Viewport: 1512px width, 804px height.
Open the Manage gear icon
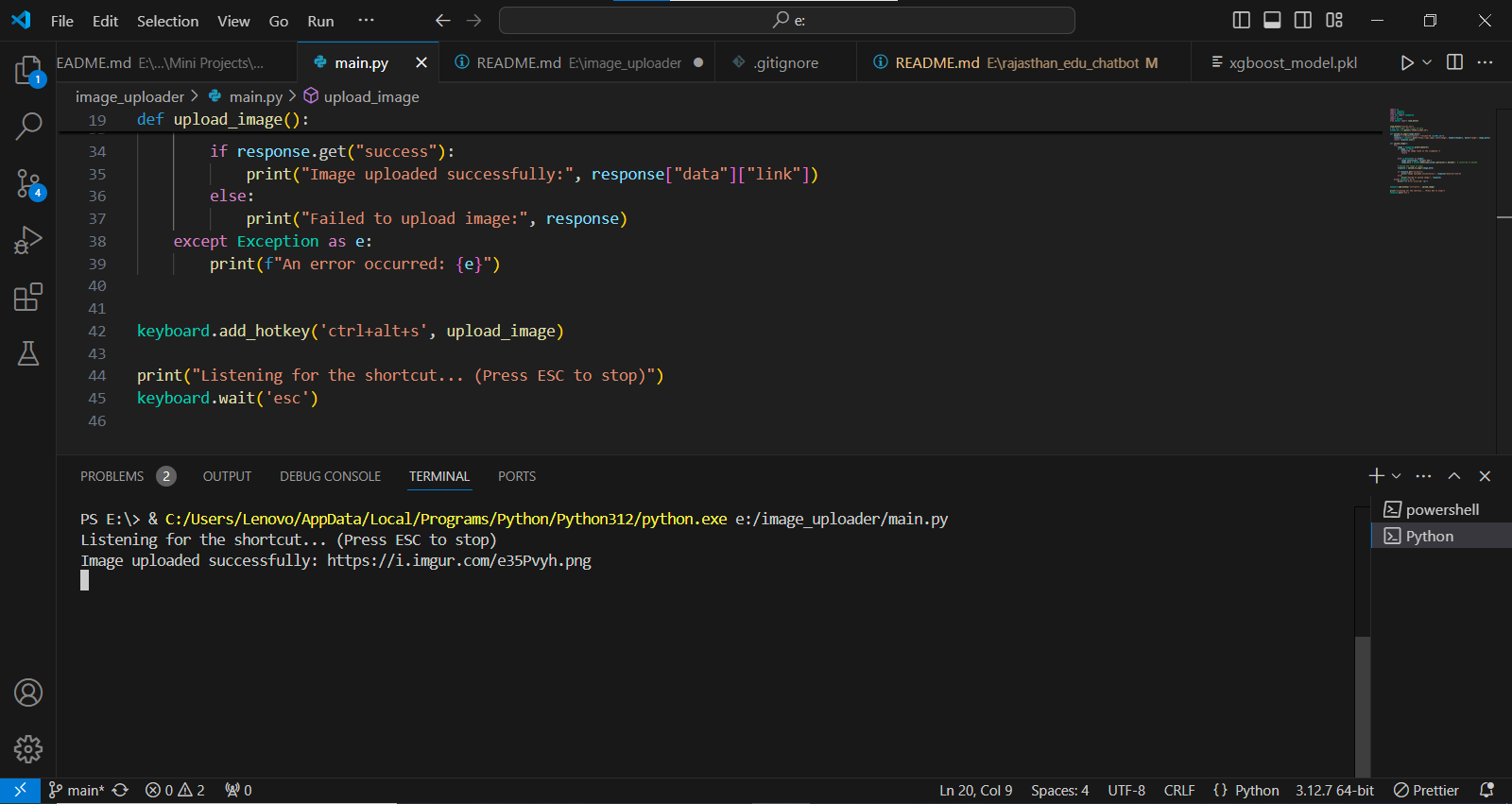(28, 749)
